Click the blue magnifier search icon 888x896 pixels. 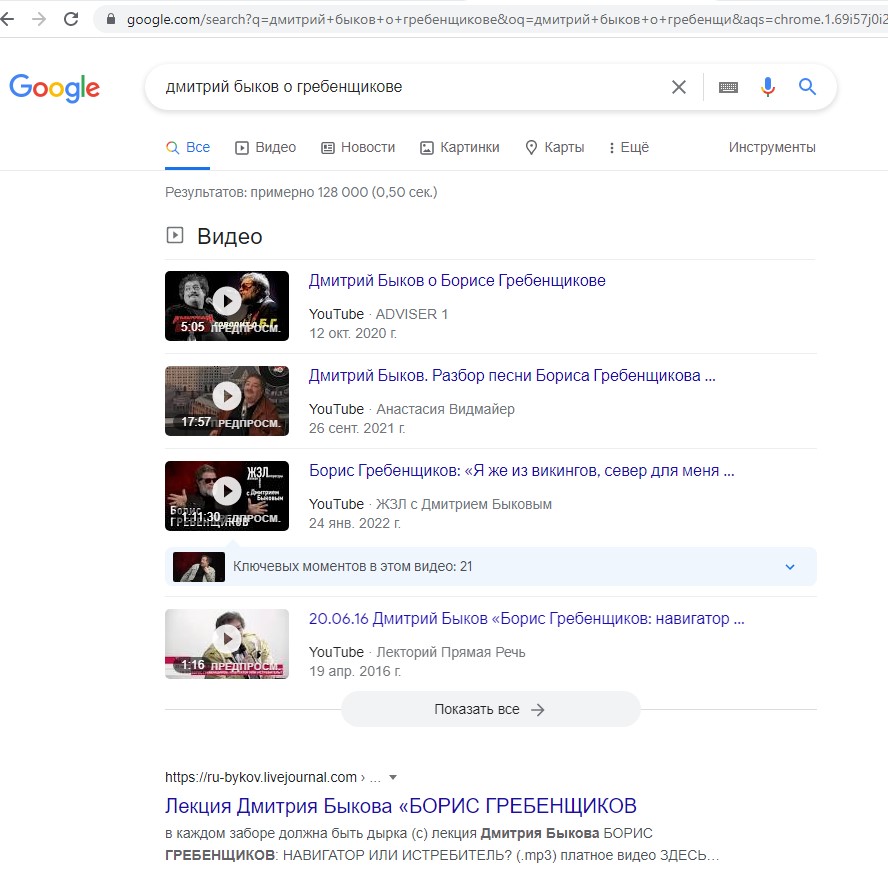pyautogui.click(x=807, y=87)
